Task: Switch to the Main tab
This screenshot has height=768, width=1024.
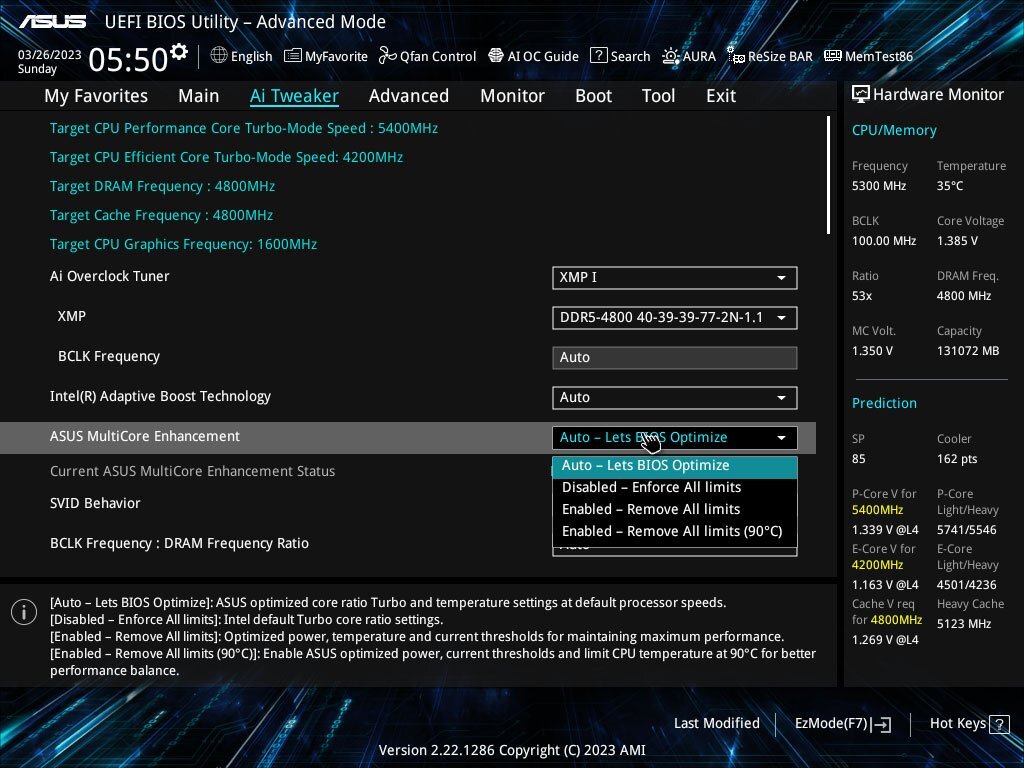Action: (199, 96)
